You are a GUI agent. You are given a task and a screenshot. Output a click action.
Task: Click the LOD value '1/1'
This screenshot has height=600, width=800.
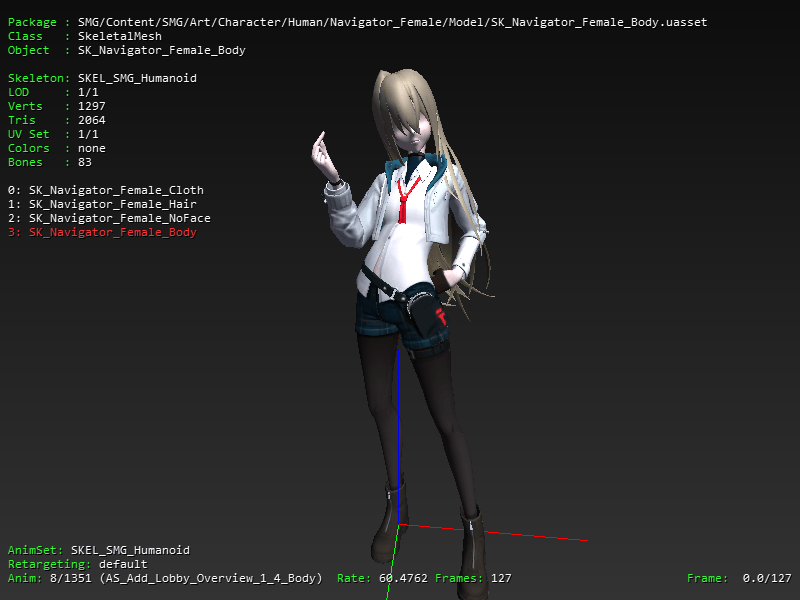(88, 92)
